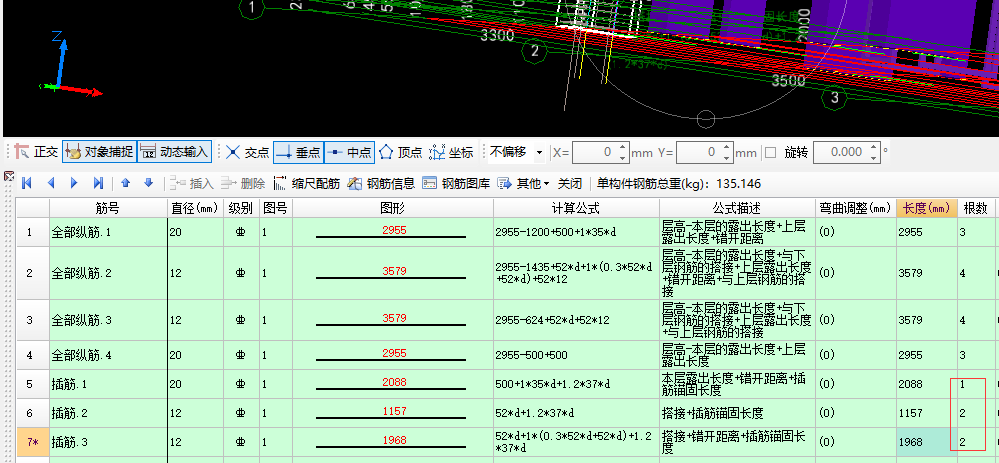This screenshot has width=999, height=463.
Task: Click formula cell 2955-1200+500+1*35*d
Action: coord(576,232)
